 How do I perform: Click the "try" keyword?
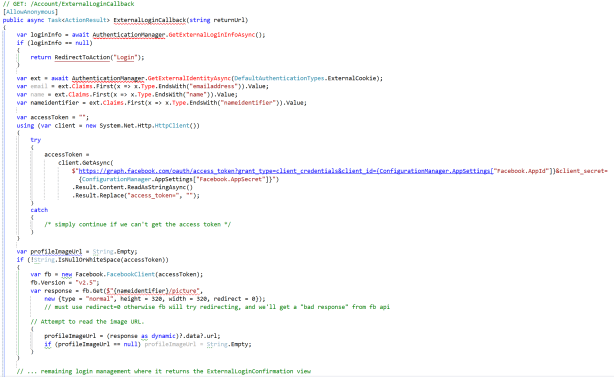(36, 140)
